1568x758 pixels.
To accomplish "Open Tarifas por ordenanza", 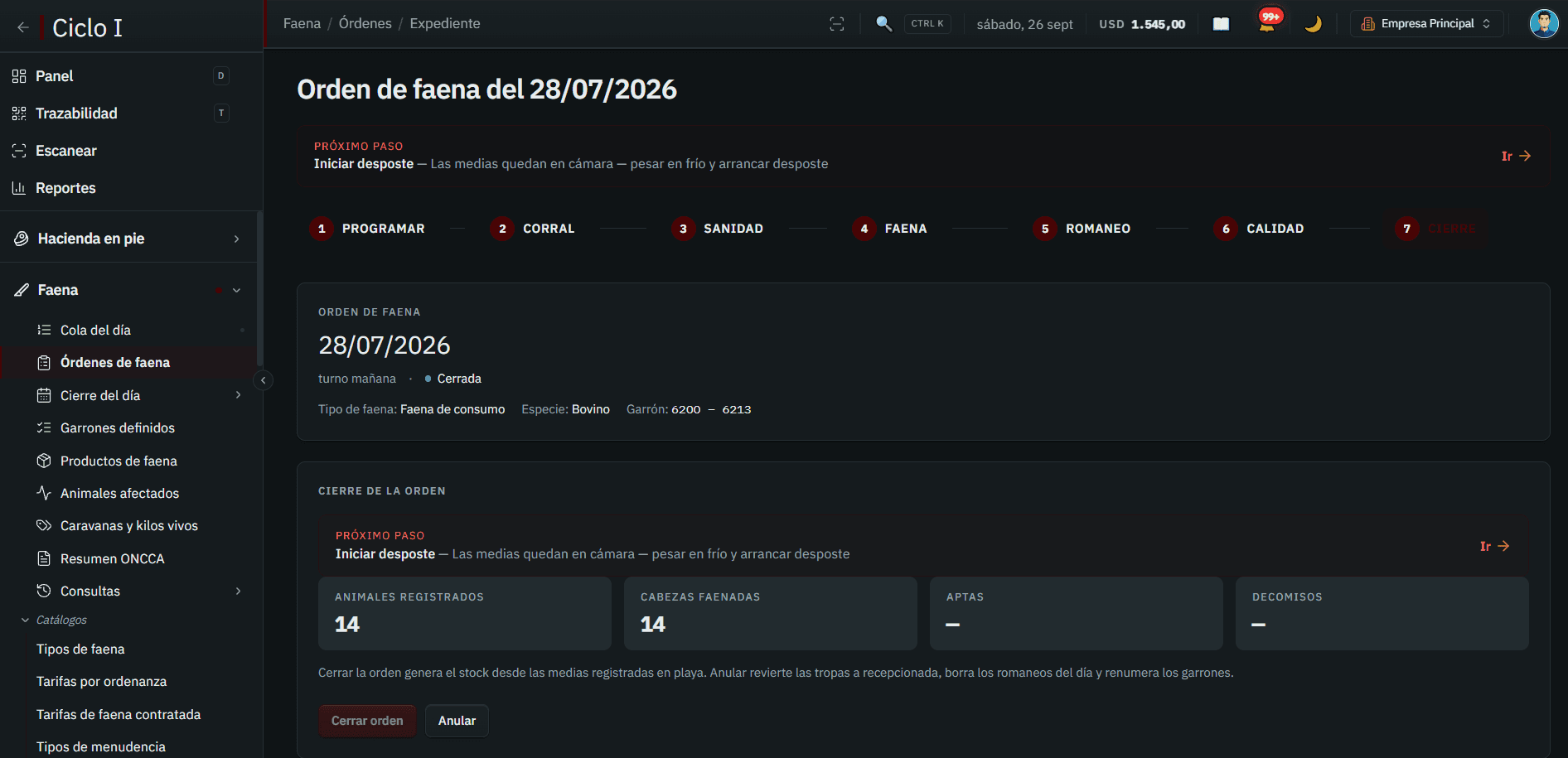I will [x=101, y=681].
